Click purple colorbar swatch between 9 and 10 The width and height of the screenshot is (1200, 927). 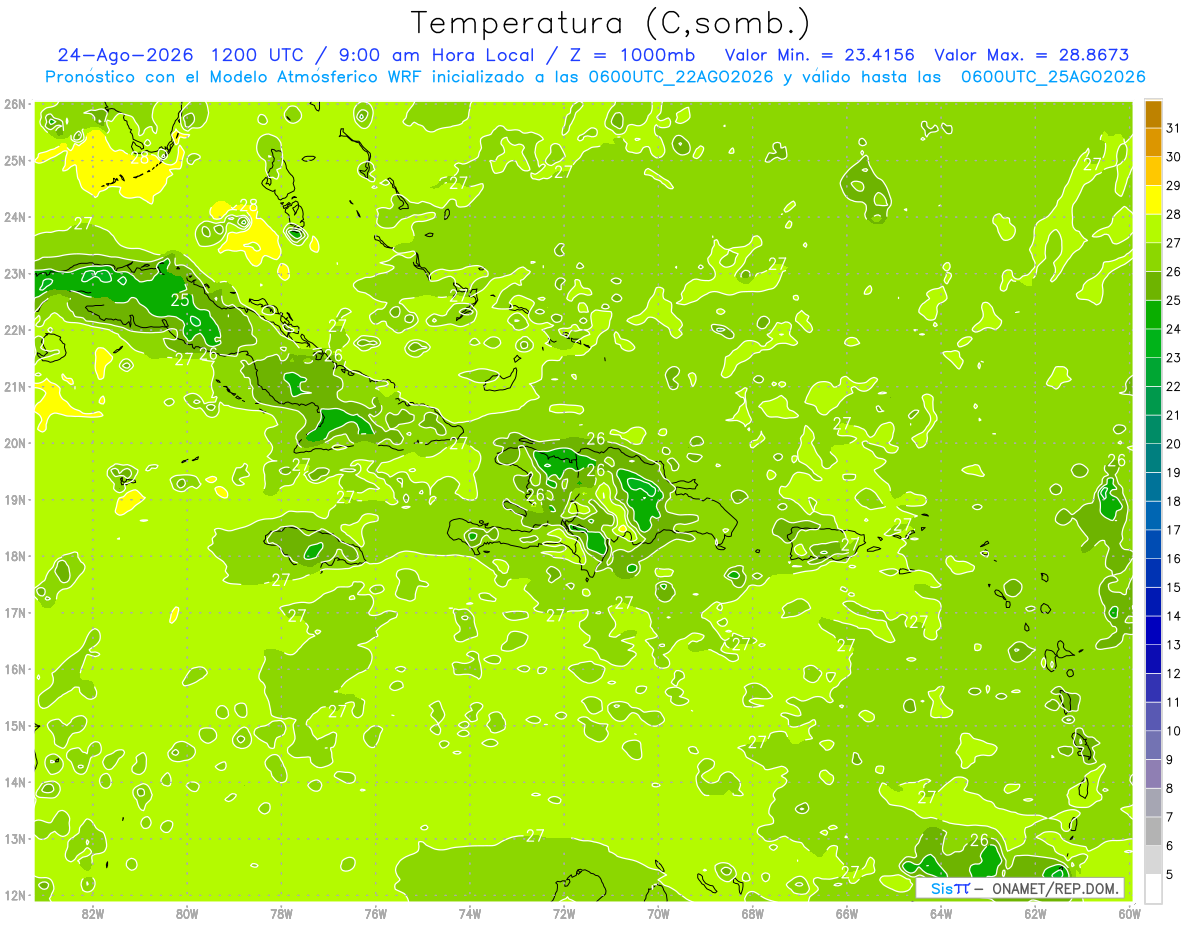(x=1154, y=745)
